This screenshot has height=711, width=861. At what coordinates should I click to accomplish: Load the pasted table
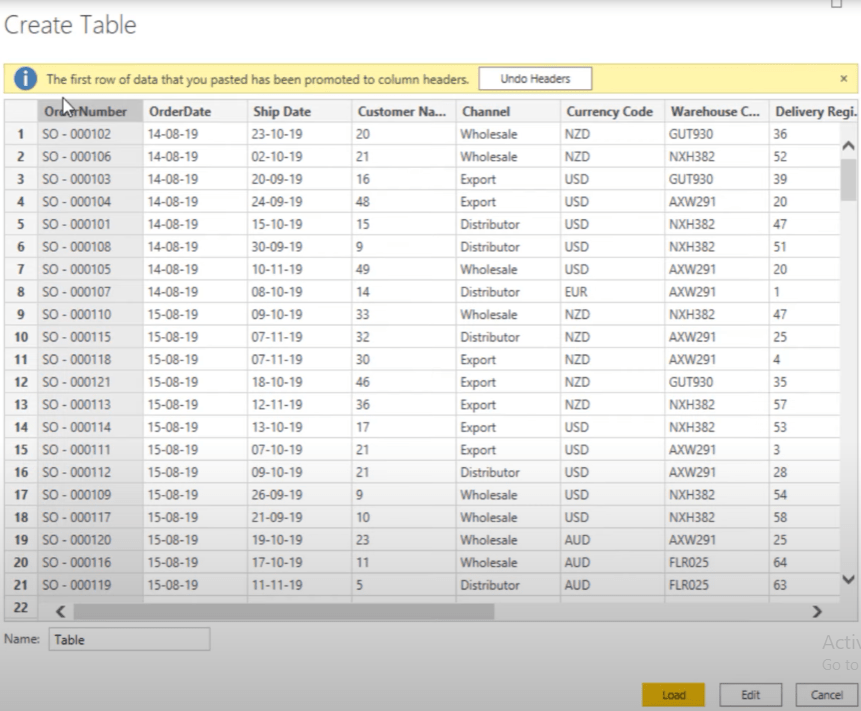pyautogui.click(x=673, y=695)
